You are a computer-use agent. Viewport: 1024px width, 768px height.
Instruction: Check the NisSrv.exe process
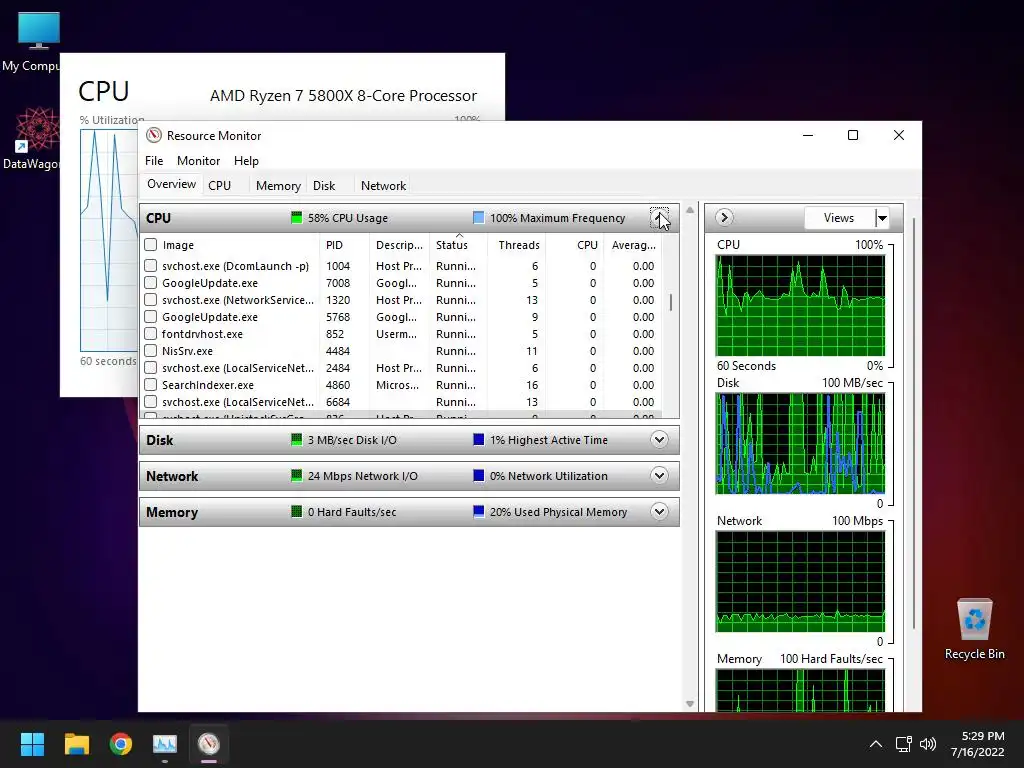coord(151,351)
